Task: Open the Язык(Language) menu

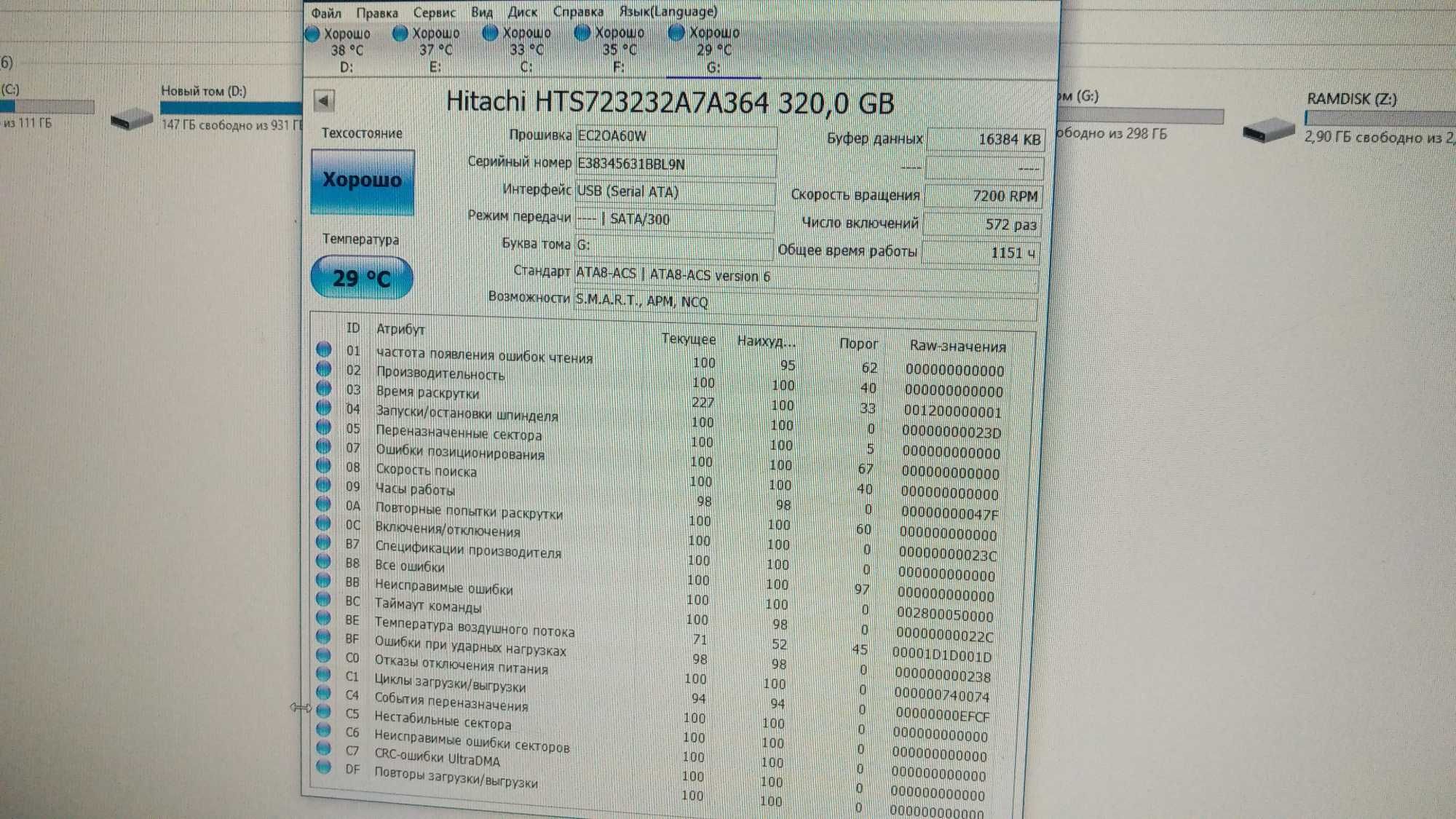Action: (x=668, y=11)
